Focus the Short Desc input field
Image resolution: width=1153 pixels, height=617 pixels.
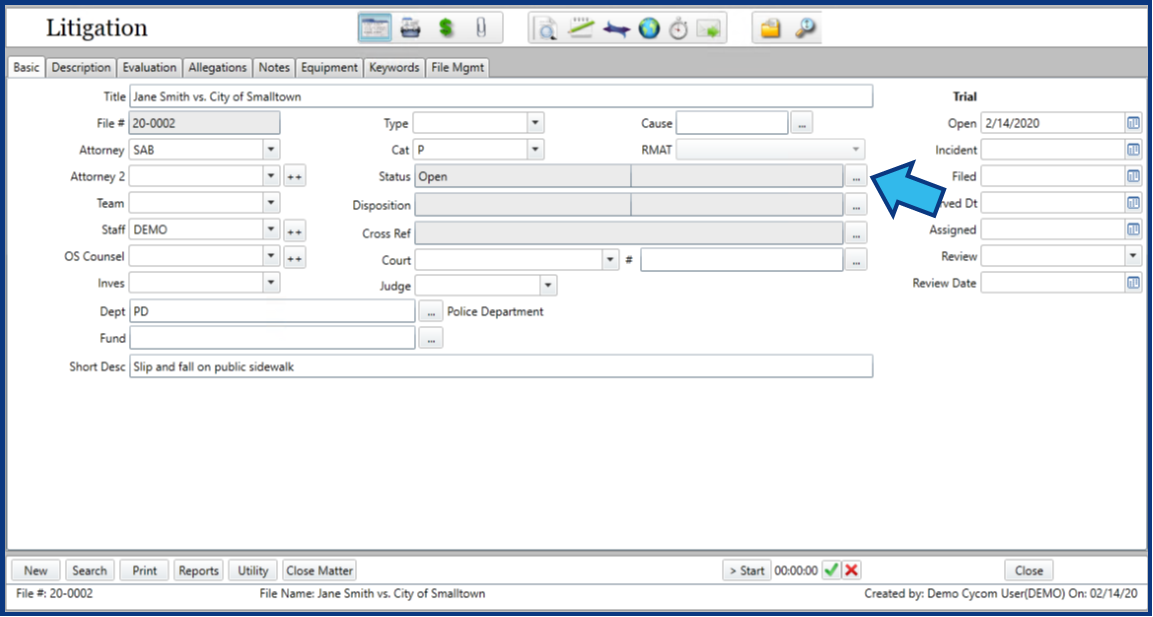[x=501, y=366]
